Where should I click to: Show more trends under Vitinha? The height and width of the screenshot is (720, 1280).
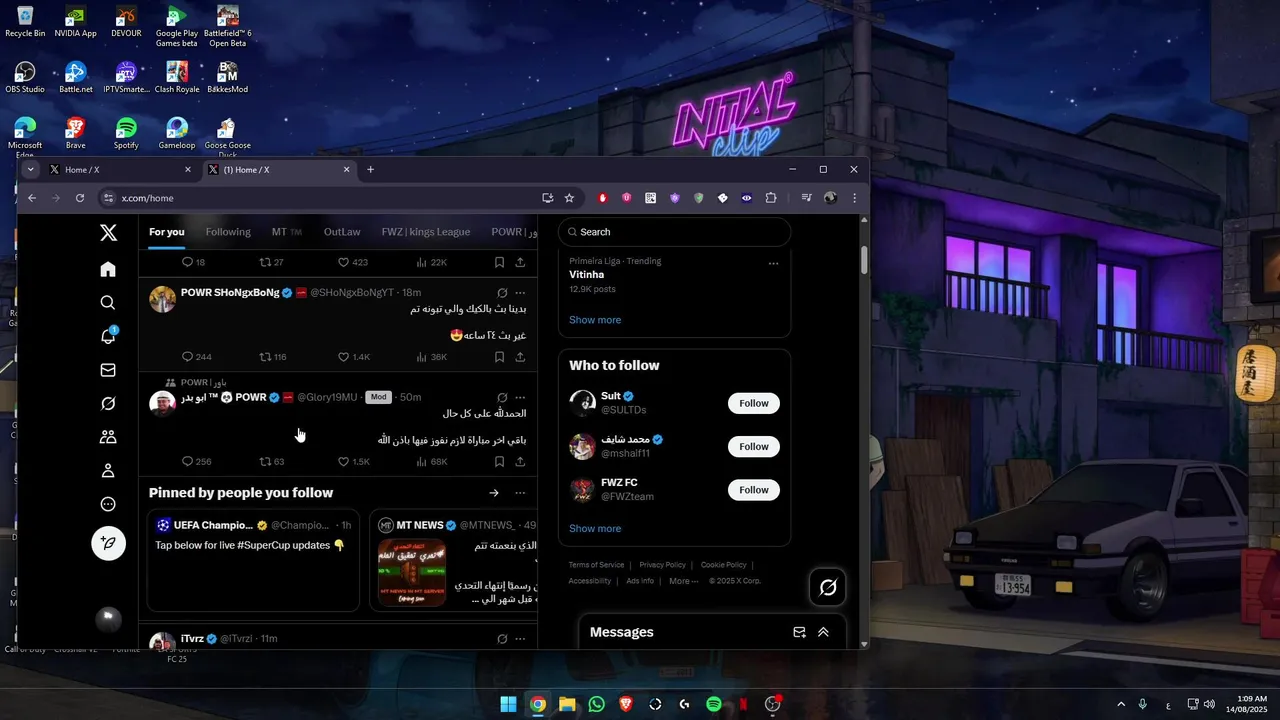coord(595,320)
